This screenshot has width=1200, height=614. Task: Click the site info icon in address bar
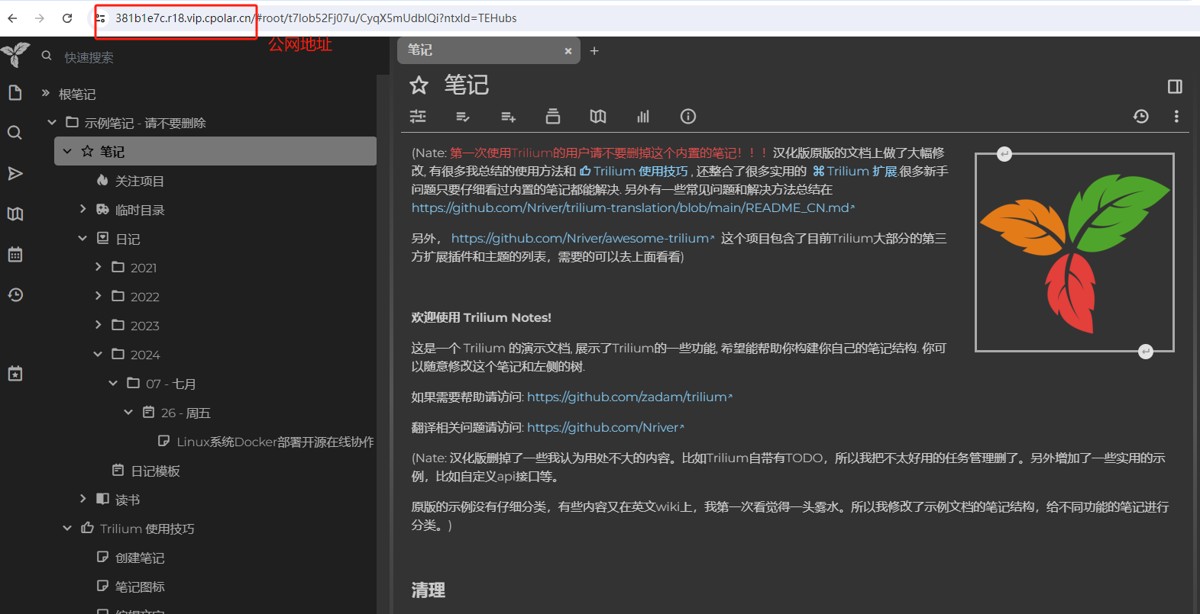pos(101,18)
